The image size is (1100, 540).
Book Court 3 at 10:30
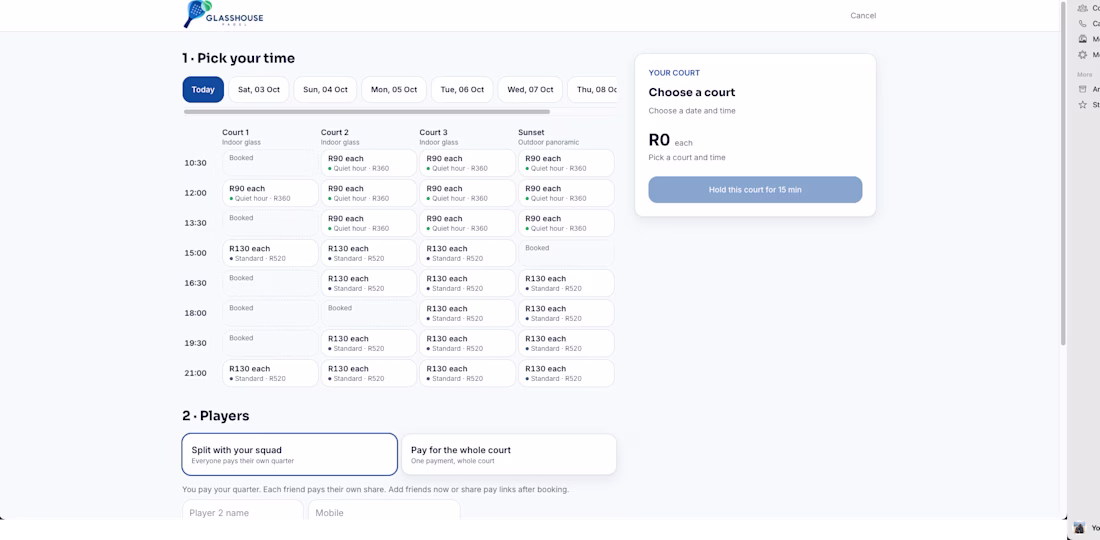click(467, 163)
